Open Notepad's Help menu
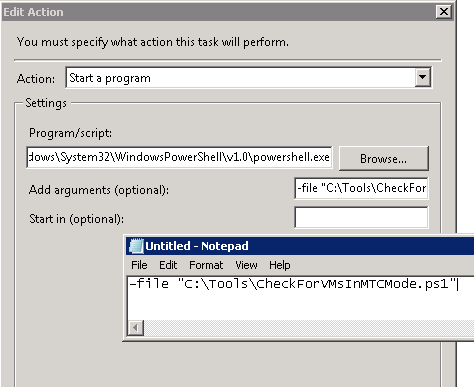474x387 pixels. (280, 265)
